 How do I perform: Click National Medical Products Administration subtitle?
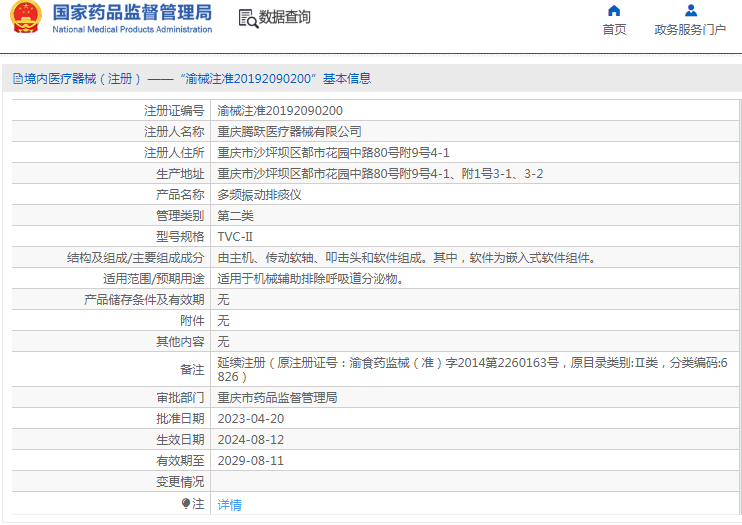[132, 29]
